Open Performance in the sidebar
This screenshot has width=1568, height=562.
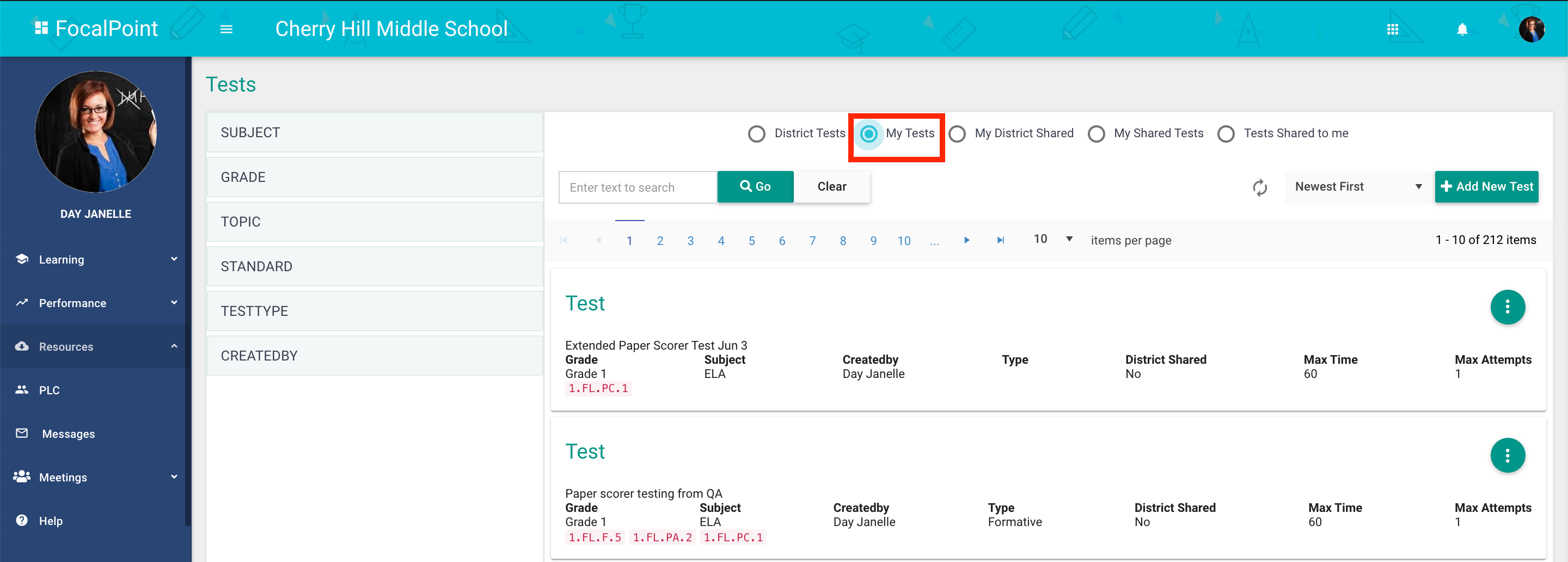point(72,303)
